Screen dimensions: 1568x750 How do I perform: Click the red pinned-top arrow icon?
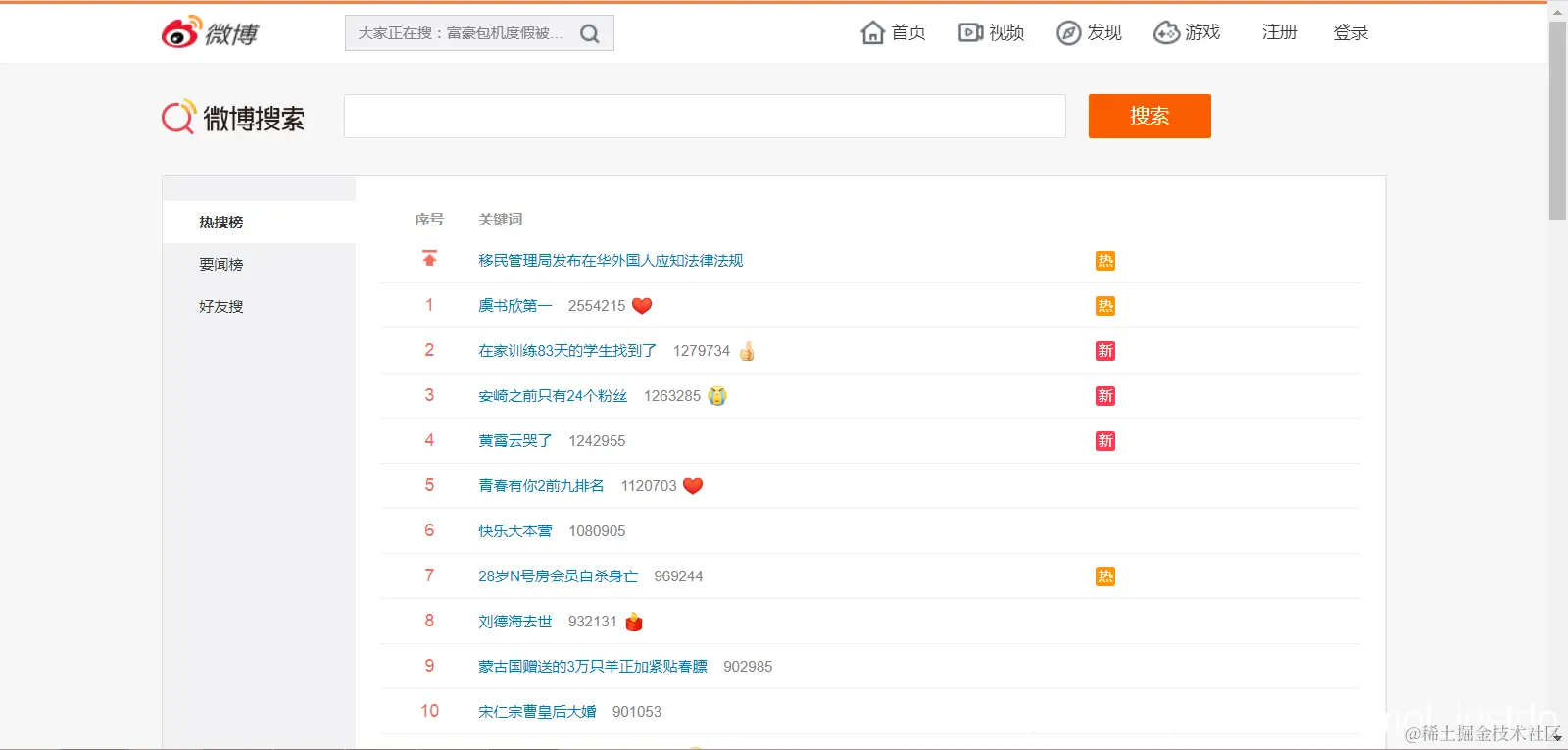tap(429, 259)
